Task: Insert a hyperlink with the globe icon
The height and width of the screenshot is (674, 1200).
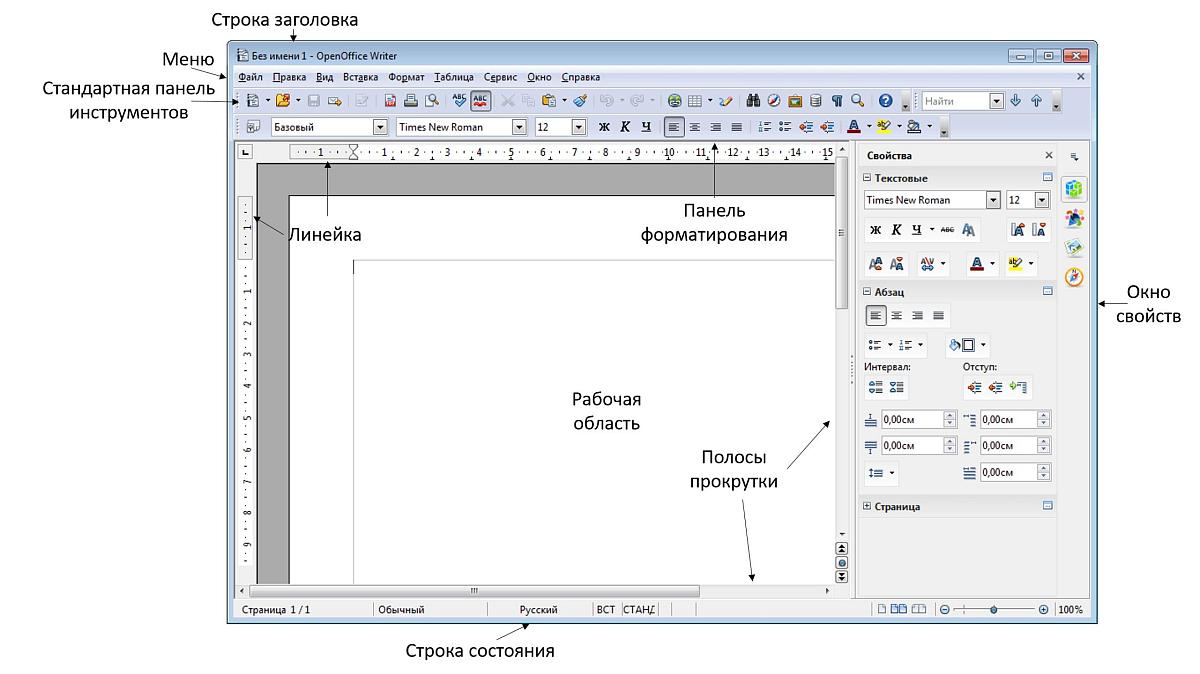Action: click(675, 101)
